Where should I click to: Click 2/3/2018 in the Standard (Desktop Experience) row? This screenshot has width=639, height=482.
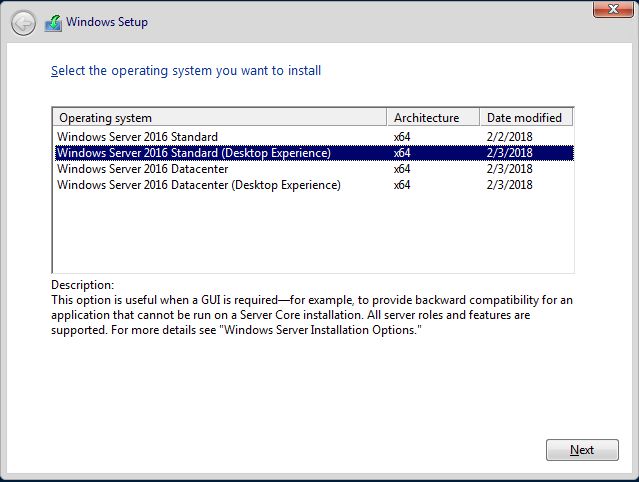[509, 153]
